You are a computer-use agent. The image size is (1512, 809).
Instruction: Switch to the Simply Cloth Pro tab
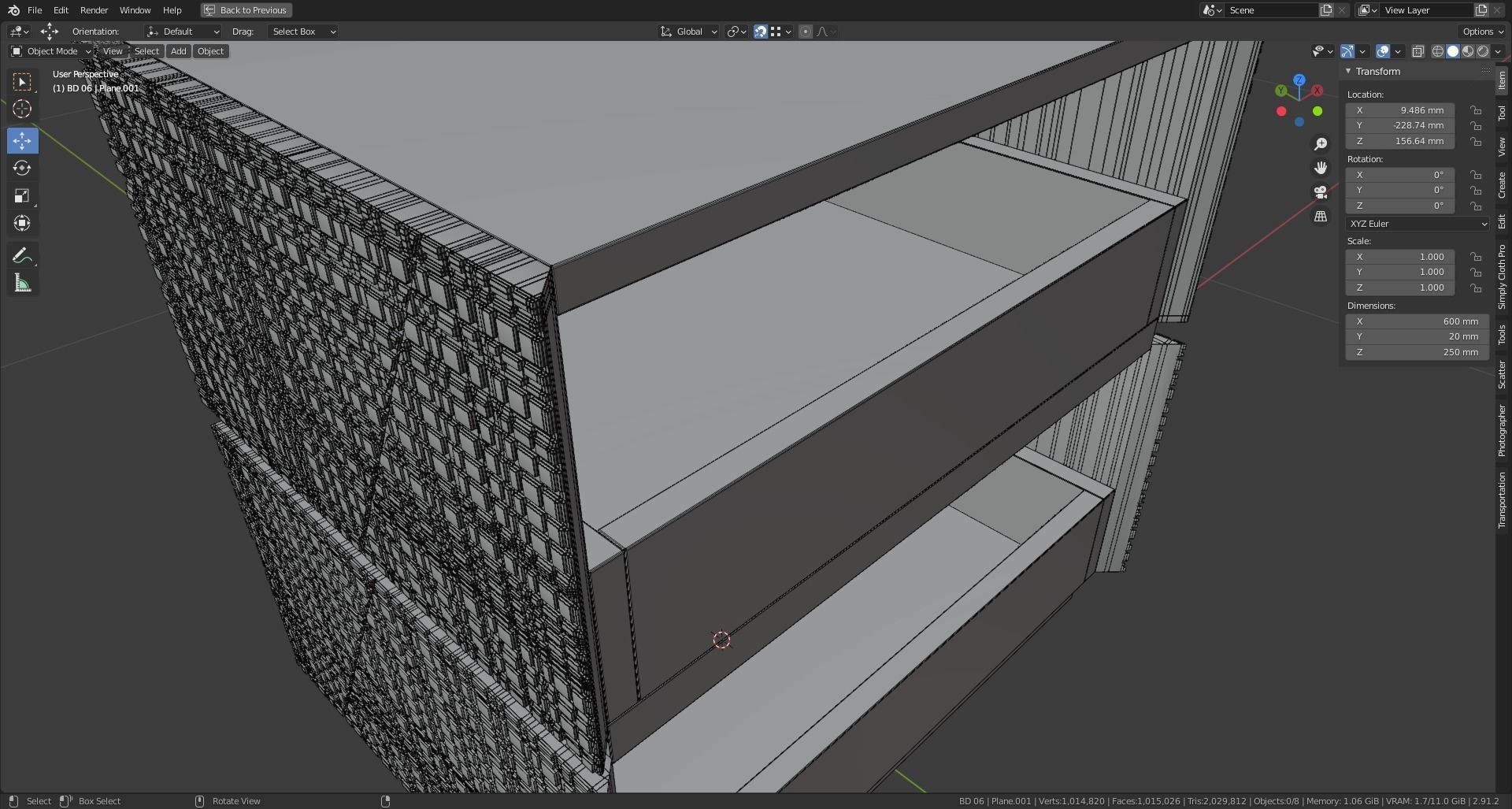click(1502, 276)
